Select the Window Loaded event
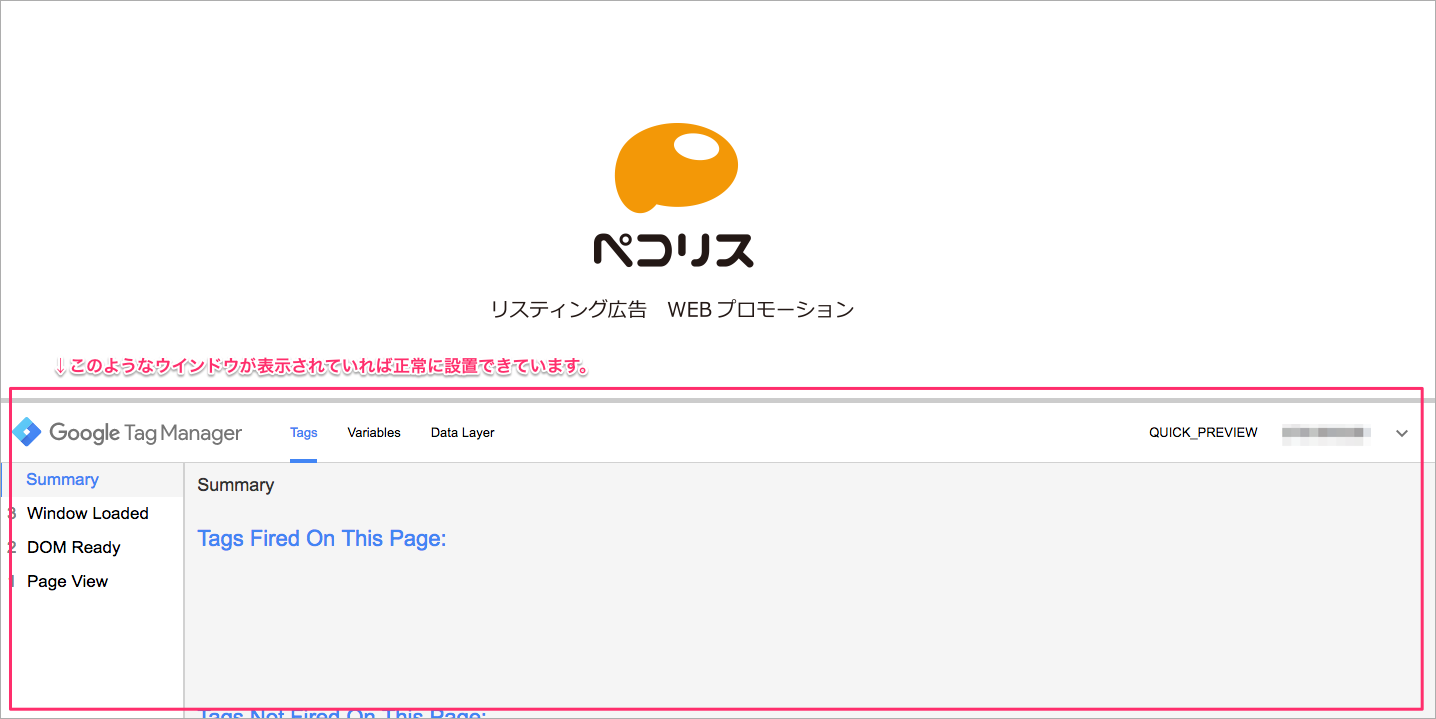The height and width of the screenshot is (719, 1436). pos(88,514)
